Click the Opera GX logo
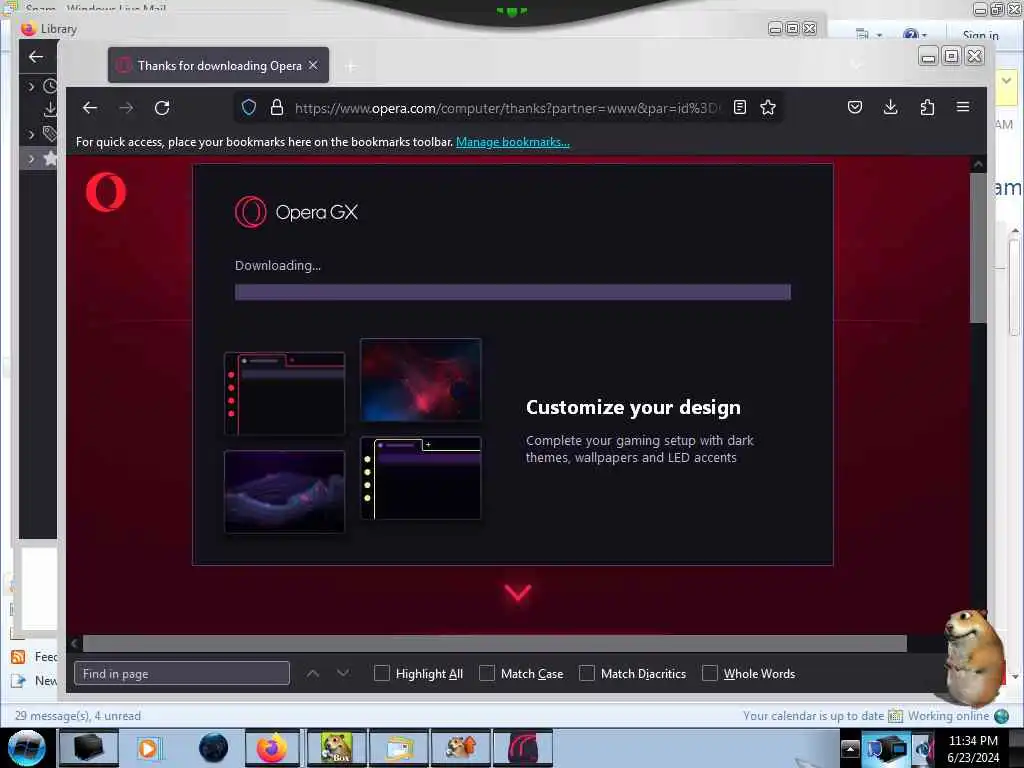The width and height of the screenshot is (1024, 768). pos(296,212)
